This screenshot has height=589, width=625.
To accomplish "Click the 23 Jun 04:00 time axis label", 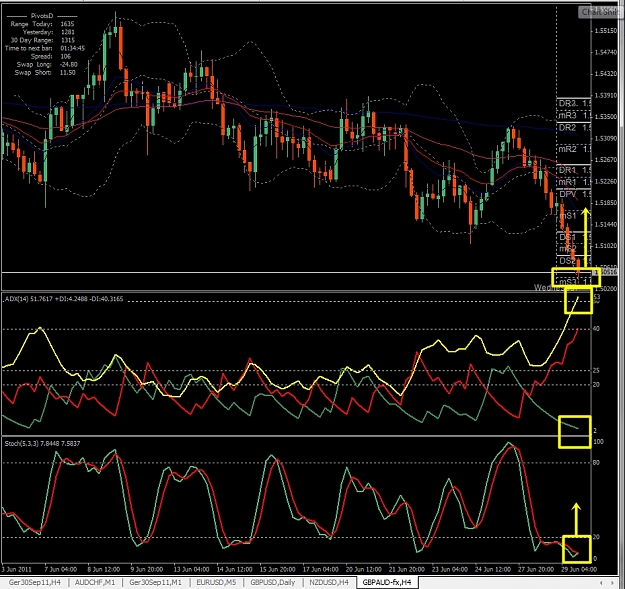I will pos(450,569).
